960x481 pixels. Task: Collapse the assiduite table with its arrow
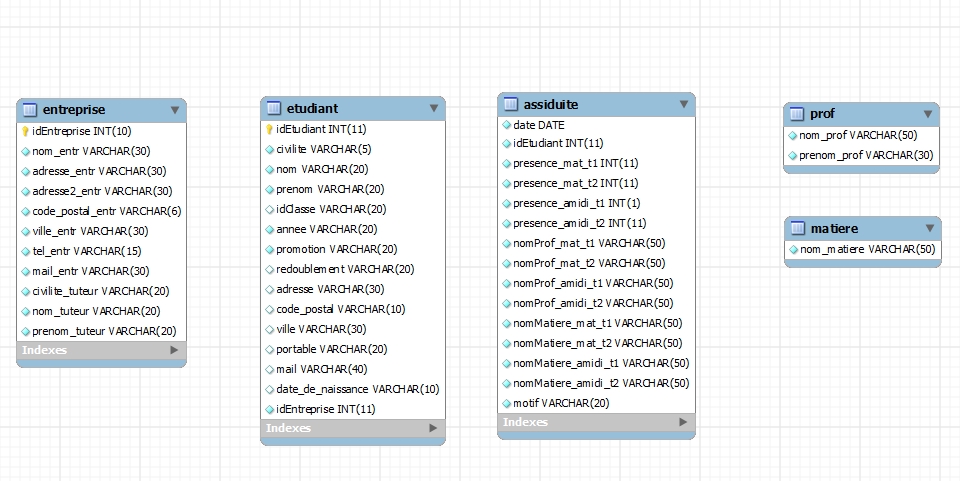tap(684, 105)
